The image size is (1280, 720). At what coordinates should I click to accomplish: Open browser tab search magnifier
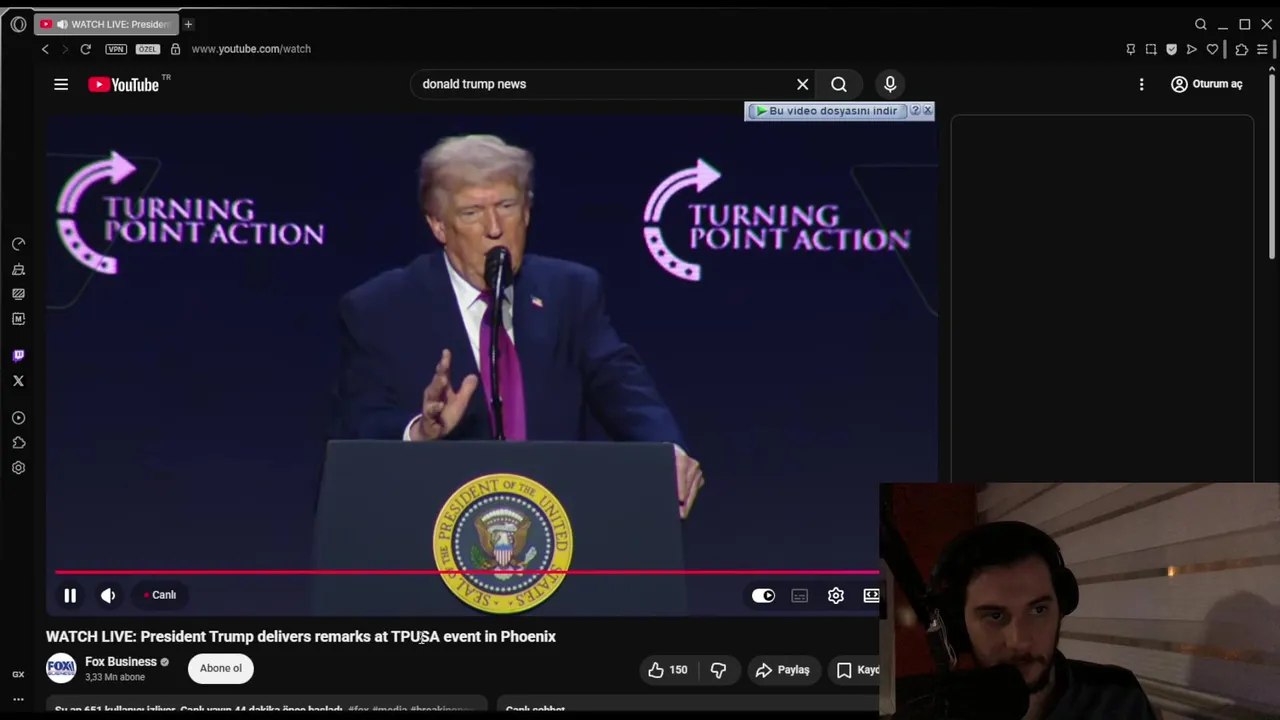tap(1201, 24)
